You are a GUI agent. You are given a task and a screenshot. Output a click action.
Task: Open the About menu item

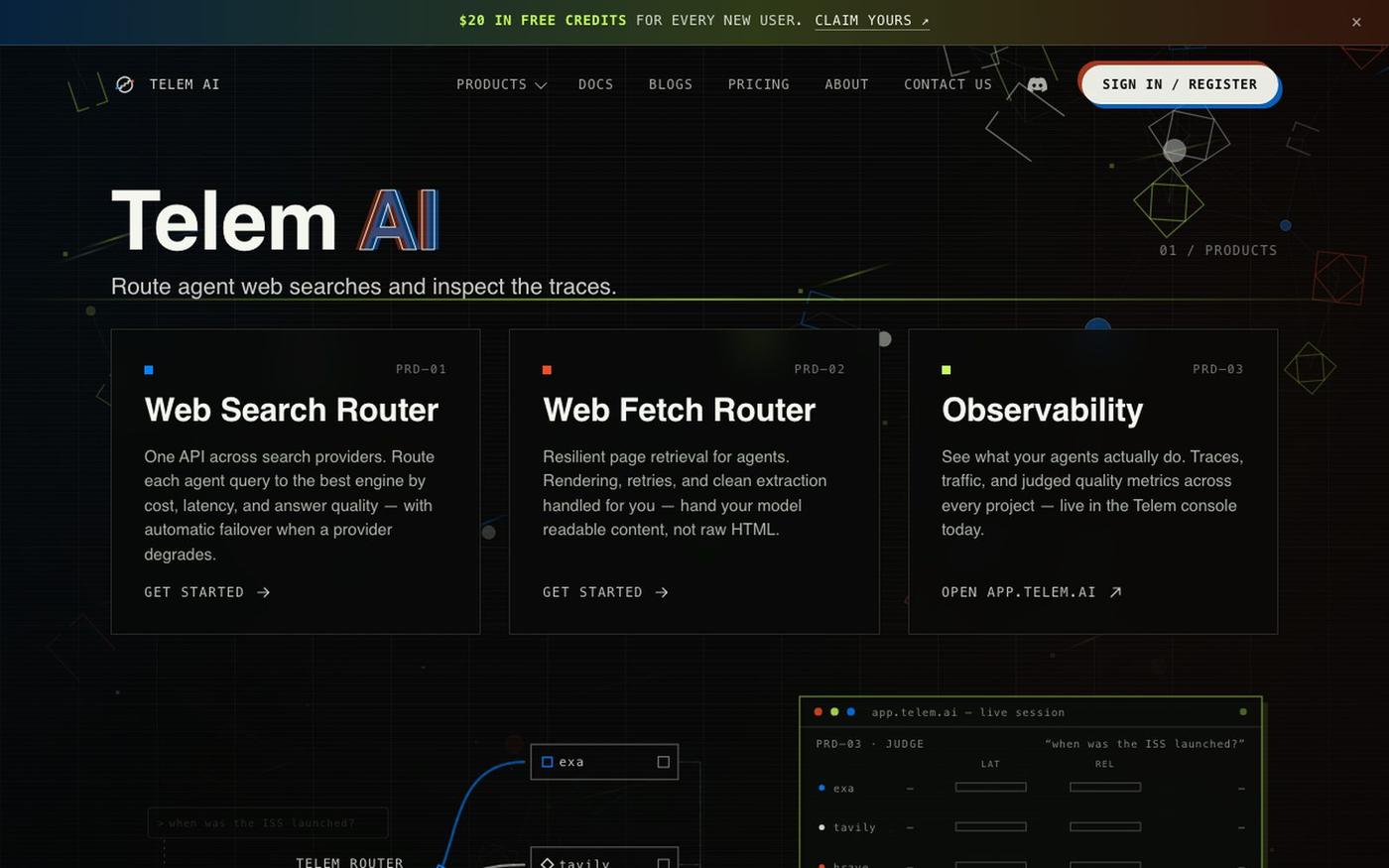tap(846, 84)
